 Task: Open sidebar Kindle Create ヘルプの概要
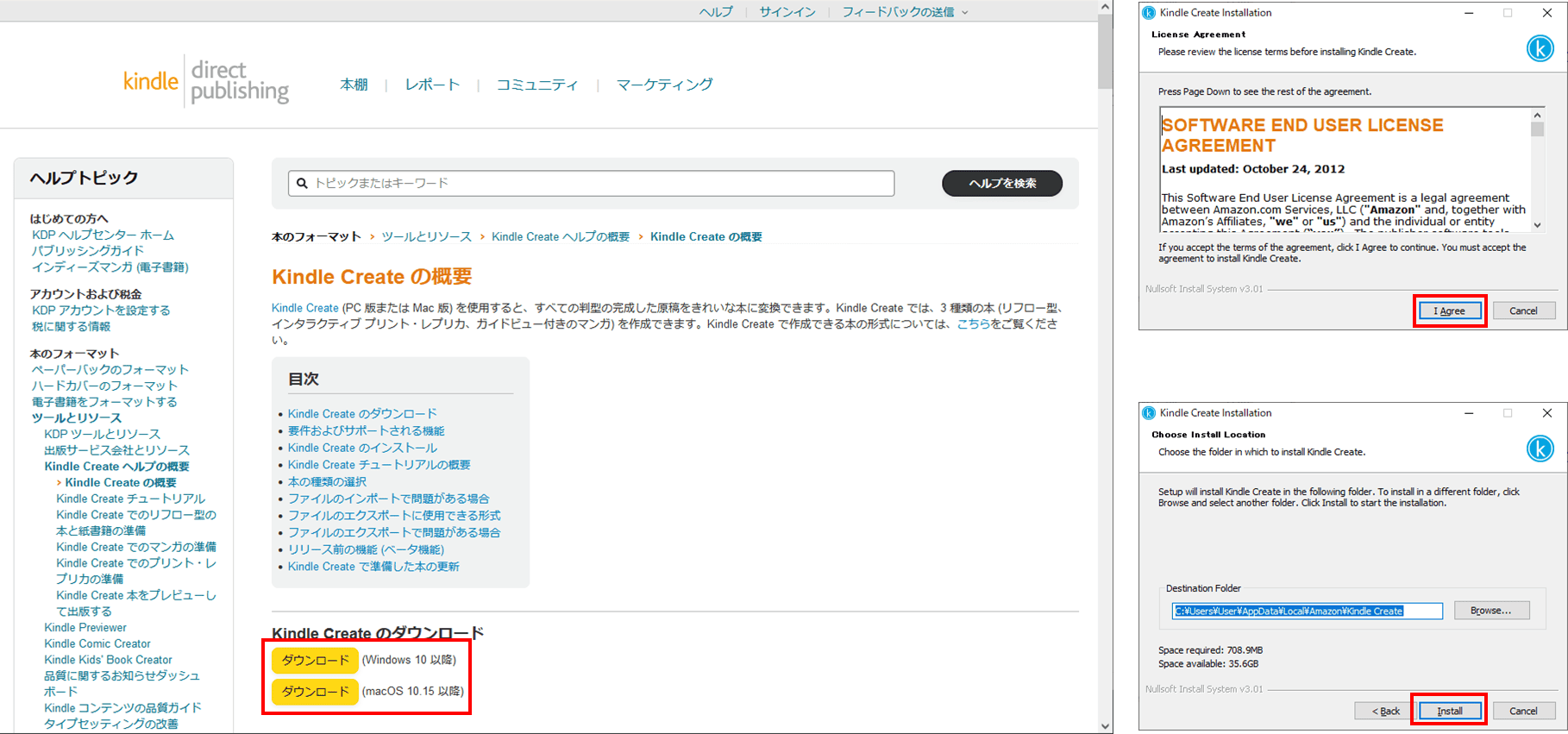[116, 467]
